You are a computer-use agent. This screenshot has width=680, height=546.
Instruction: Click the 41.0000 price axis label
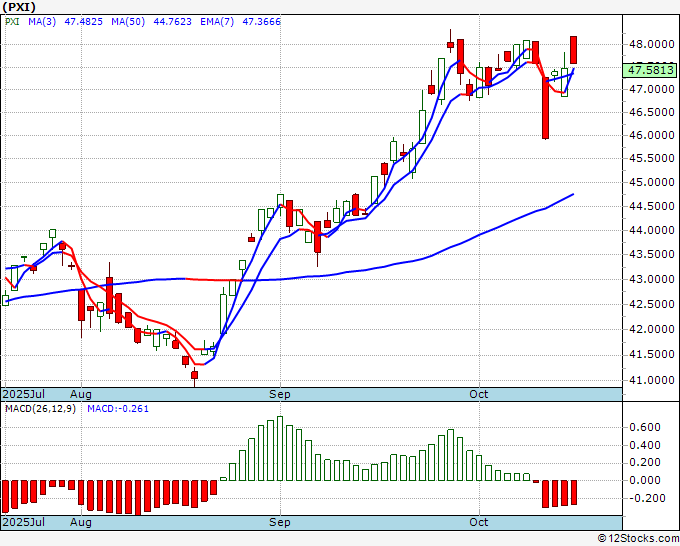(652, 380)
